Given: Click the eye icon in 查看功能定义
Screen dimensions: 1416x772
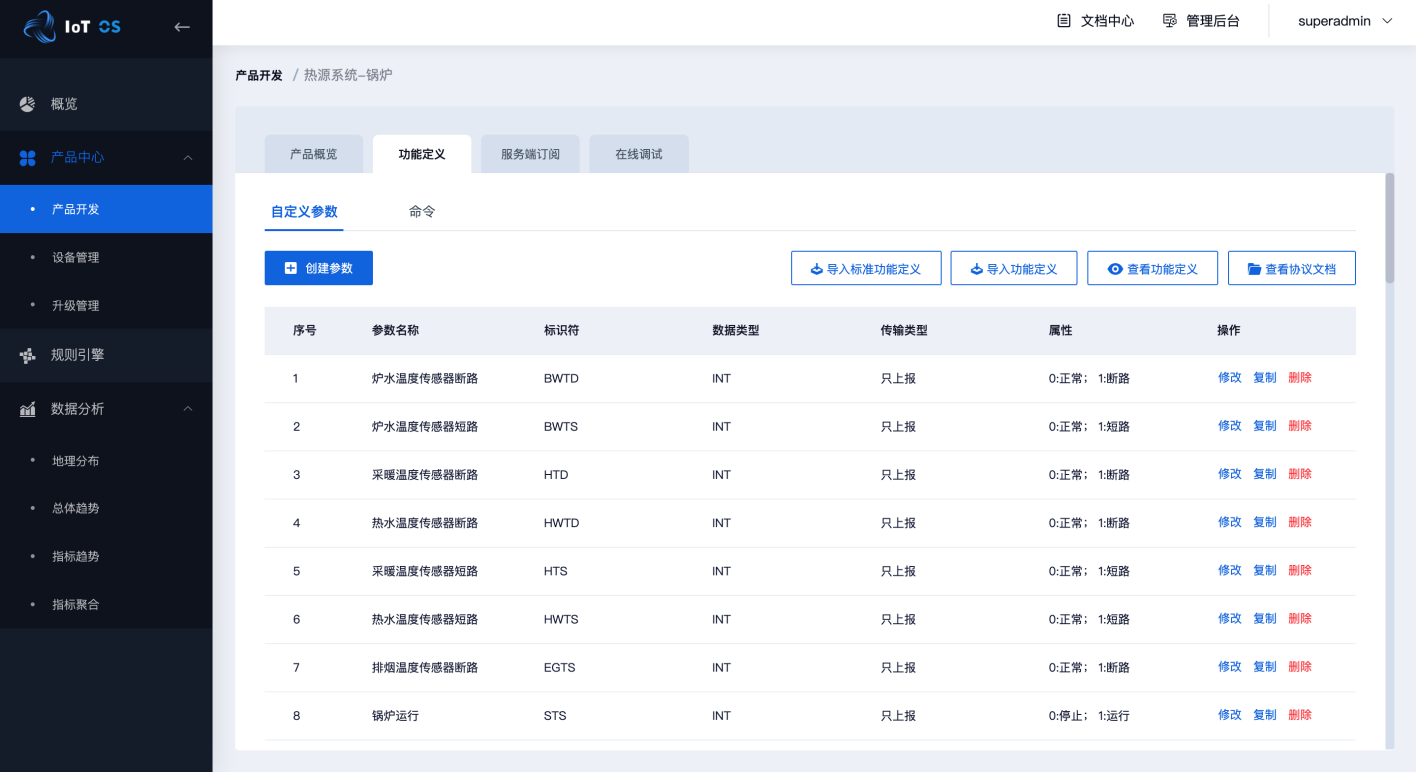Looking at the screenshot, I should [x=1115, y=269].
